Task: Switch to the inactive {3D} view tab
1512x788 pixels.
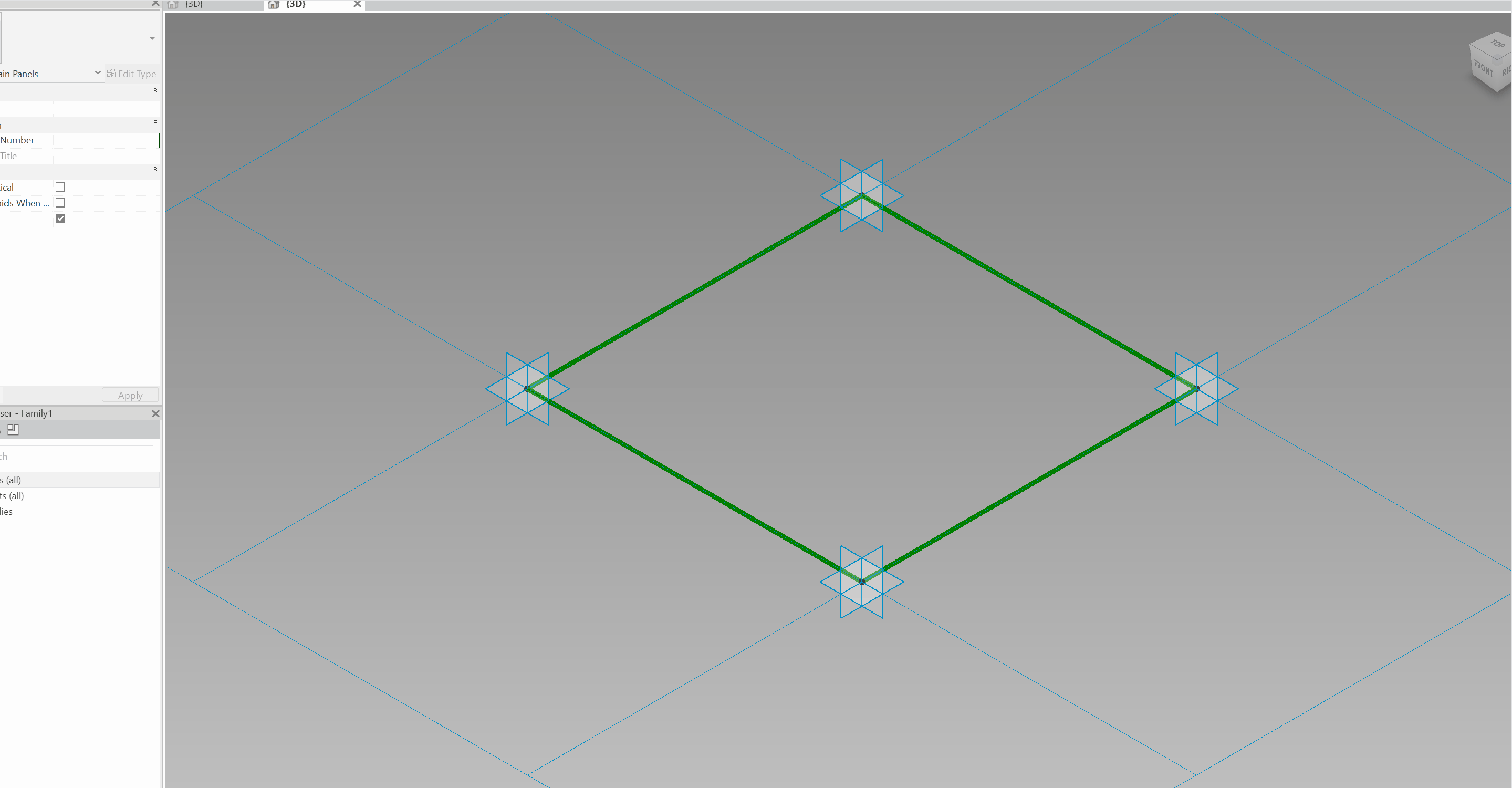Action: coord(194,5)
